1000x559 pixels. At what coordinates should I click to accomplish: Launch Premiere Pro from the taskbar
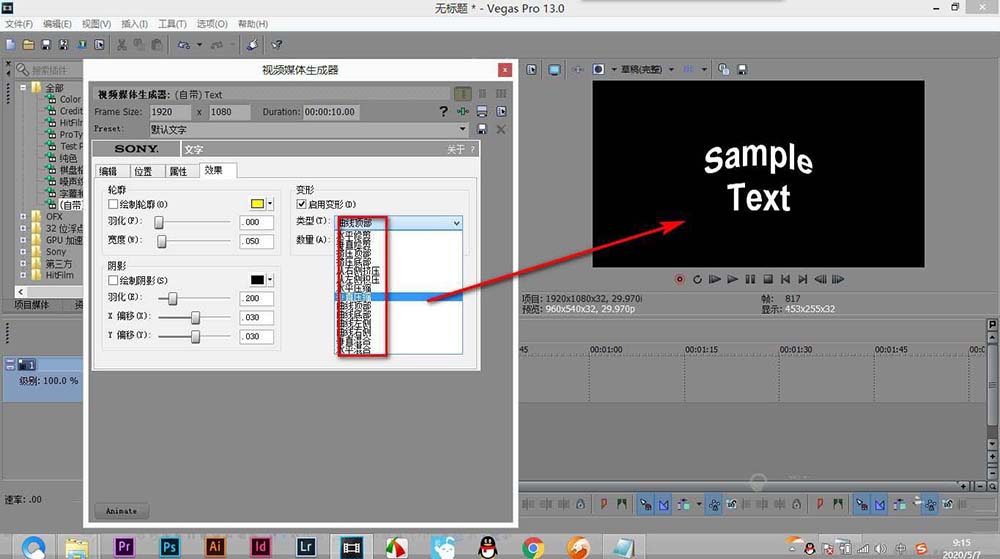[x=125, y=546]
